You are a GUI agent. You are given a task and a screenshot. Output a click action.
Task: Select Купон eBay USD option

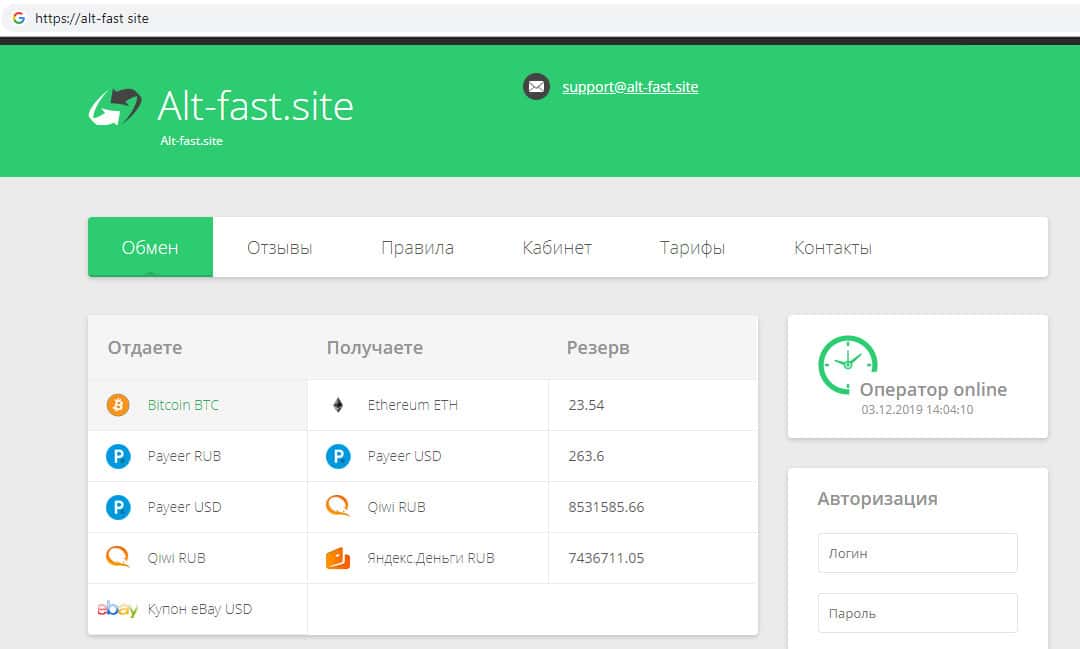coord(200,609)
